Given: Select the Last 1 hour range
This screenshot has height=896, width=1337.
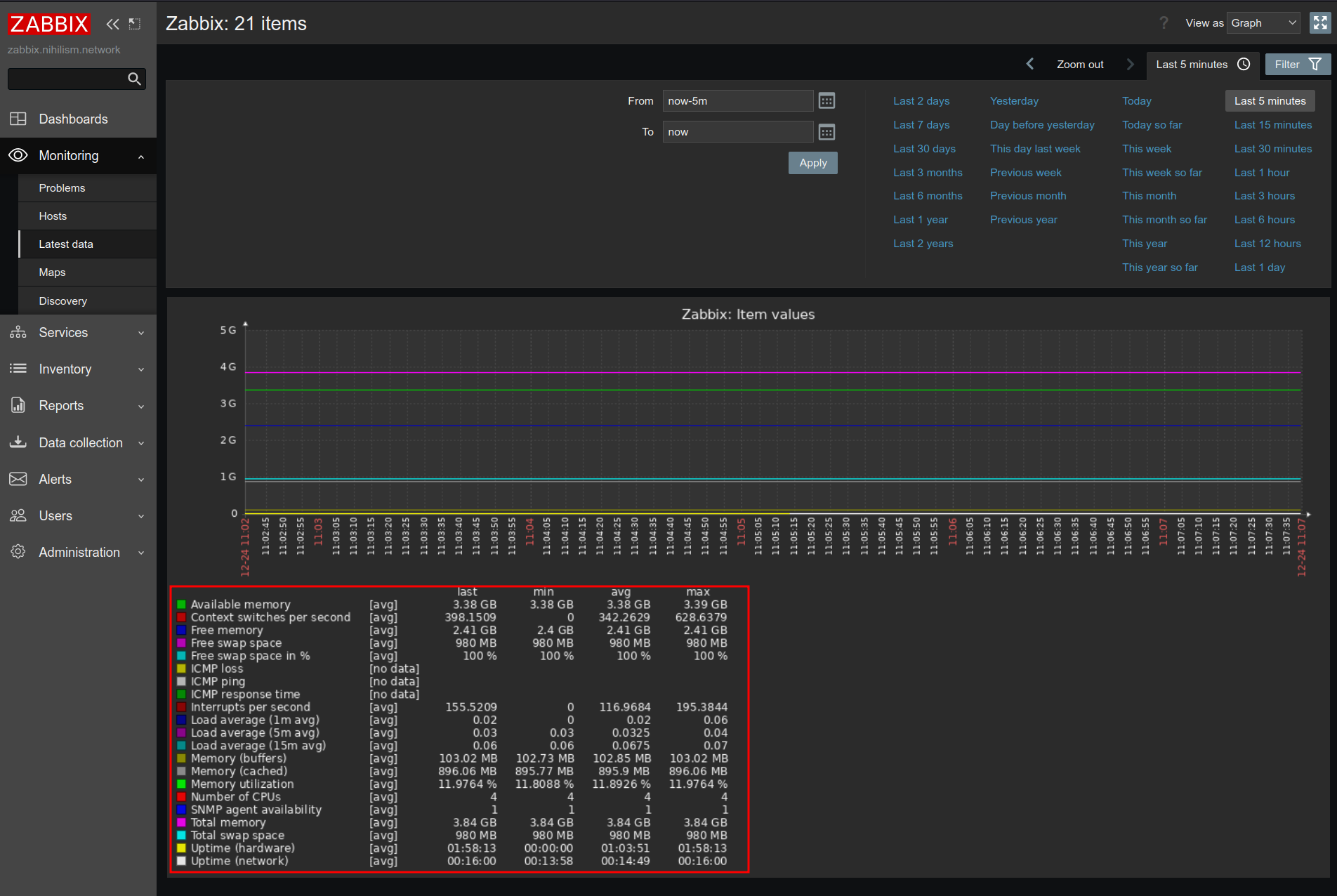Looking at the screenshot, I should point(1262,173).
